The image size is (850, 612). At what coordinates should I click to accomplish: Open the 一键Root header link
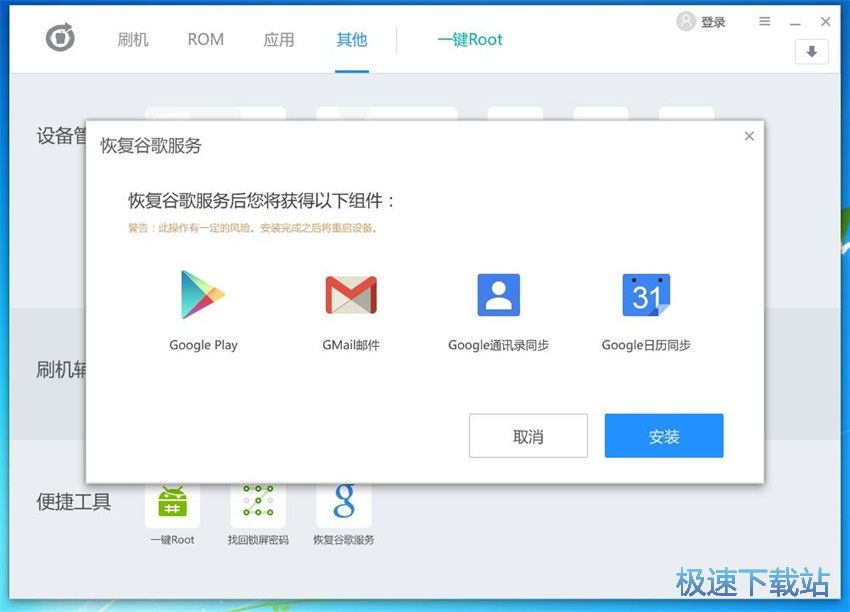coord(470,40)
